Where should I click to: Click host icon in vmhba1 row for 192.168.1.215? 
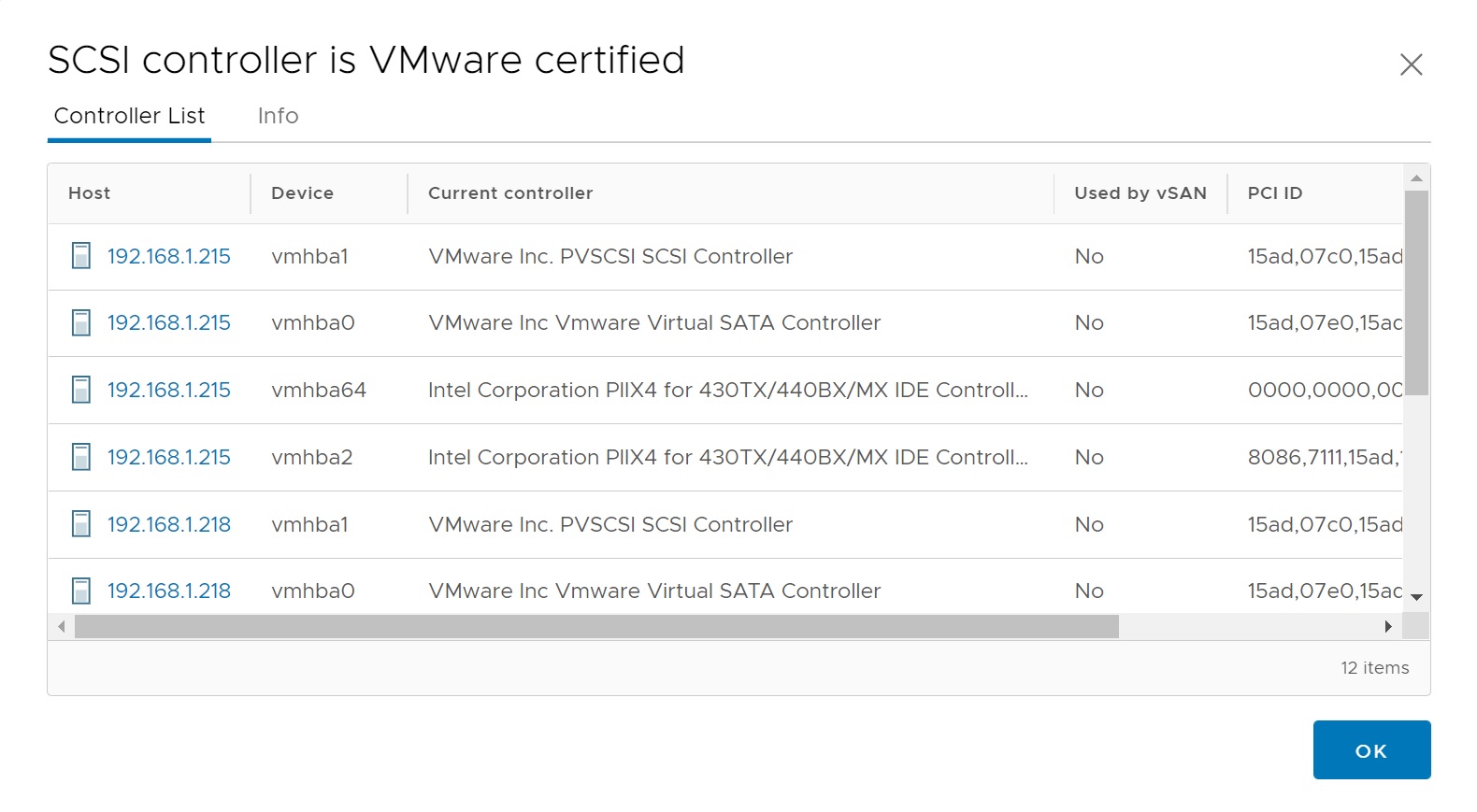(x=81, y=256)
